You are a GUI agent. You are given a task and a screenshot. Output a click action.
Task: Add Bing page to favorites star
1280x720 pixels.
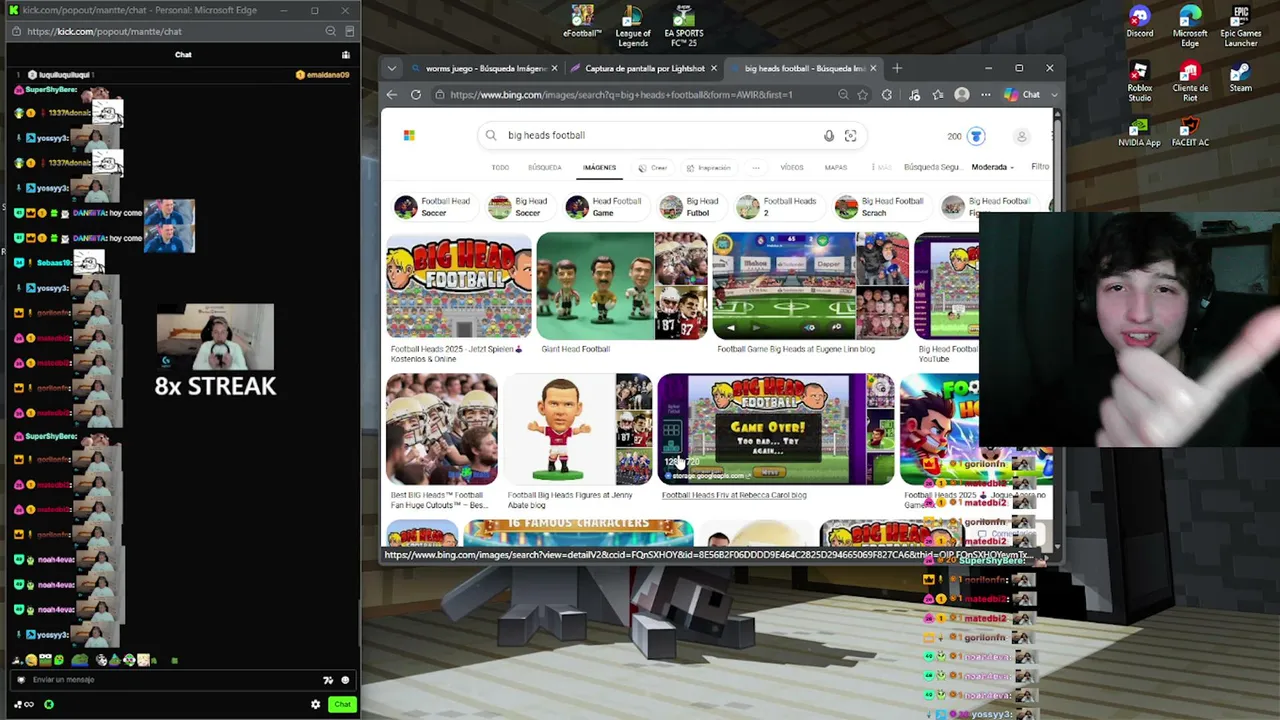coord(863,95)
